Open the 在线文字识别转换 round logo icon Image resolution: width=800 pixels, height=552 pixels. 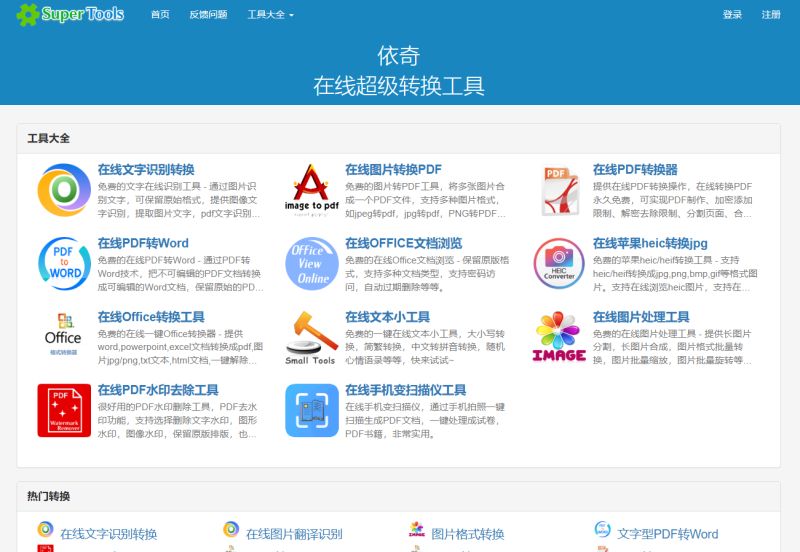[x=64, y=190]
